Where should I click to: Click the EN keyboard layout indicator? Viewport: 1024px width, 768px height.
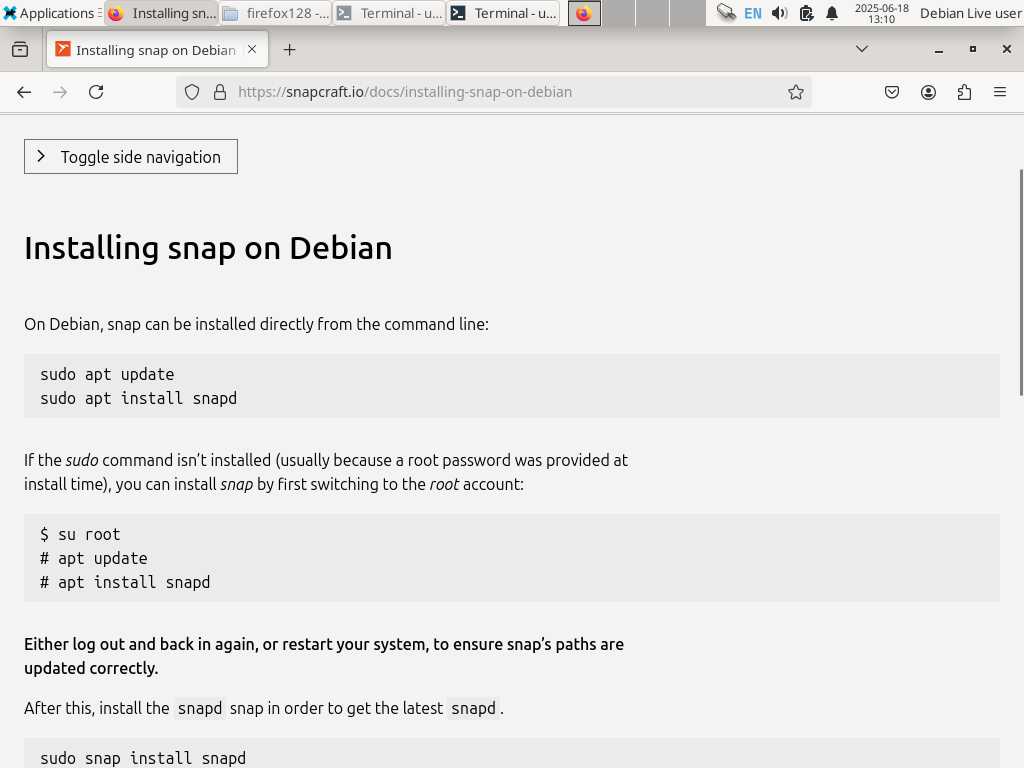(x=752, y=13)
